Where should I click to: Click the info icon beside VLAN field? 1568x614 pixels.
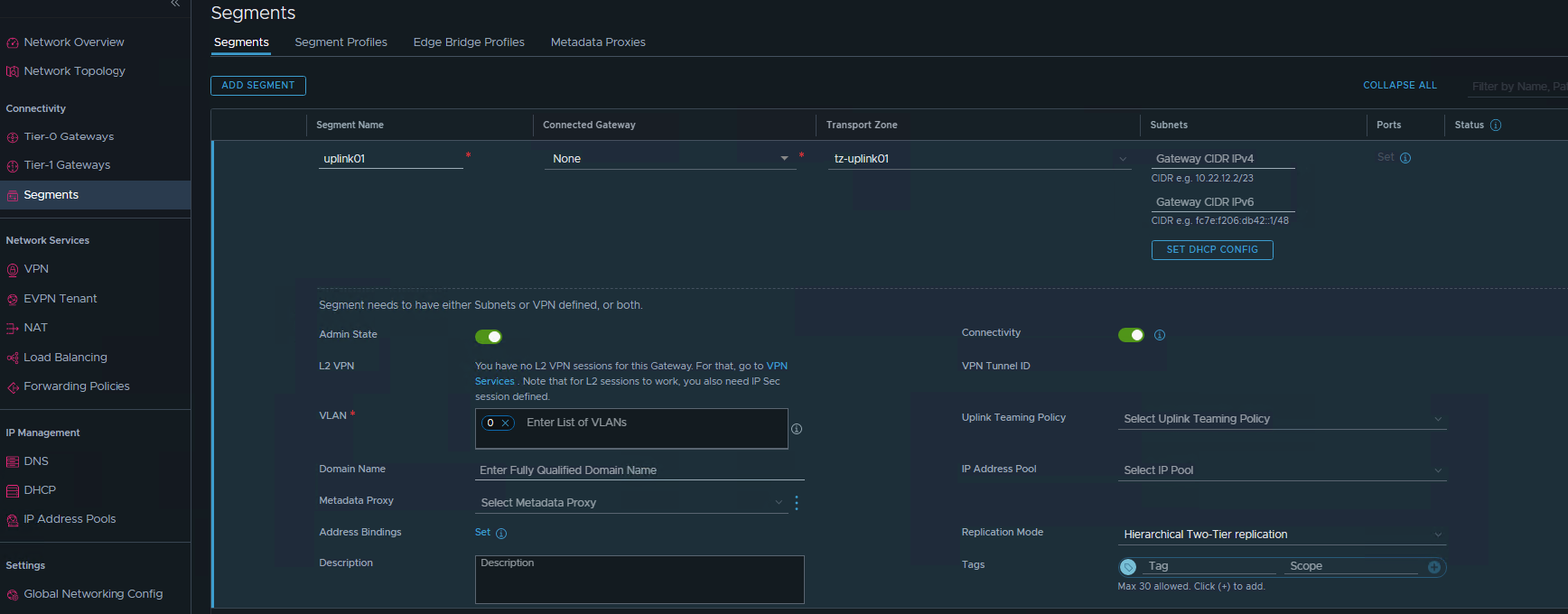(x=797, y=429)
